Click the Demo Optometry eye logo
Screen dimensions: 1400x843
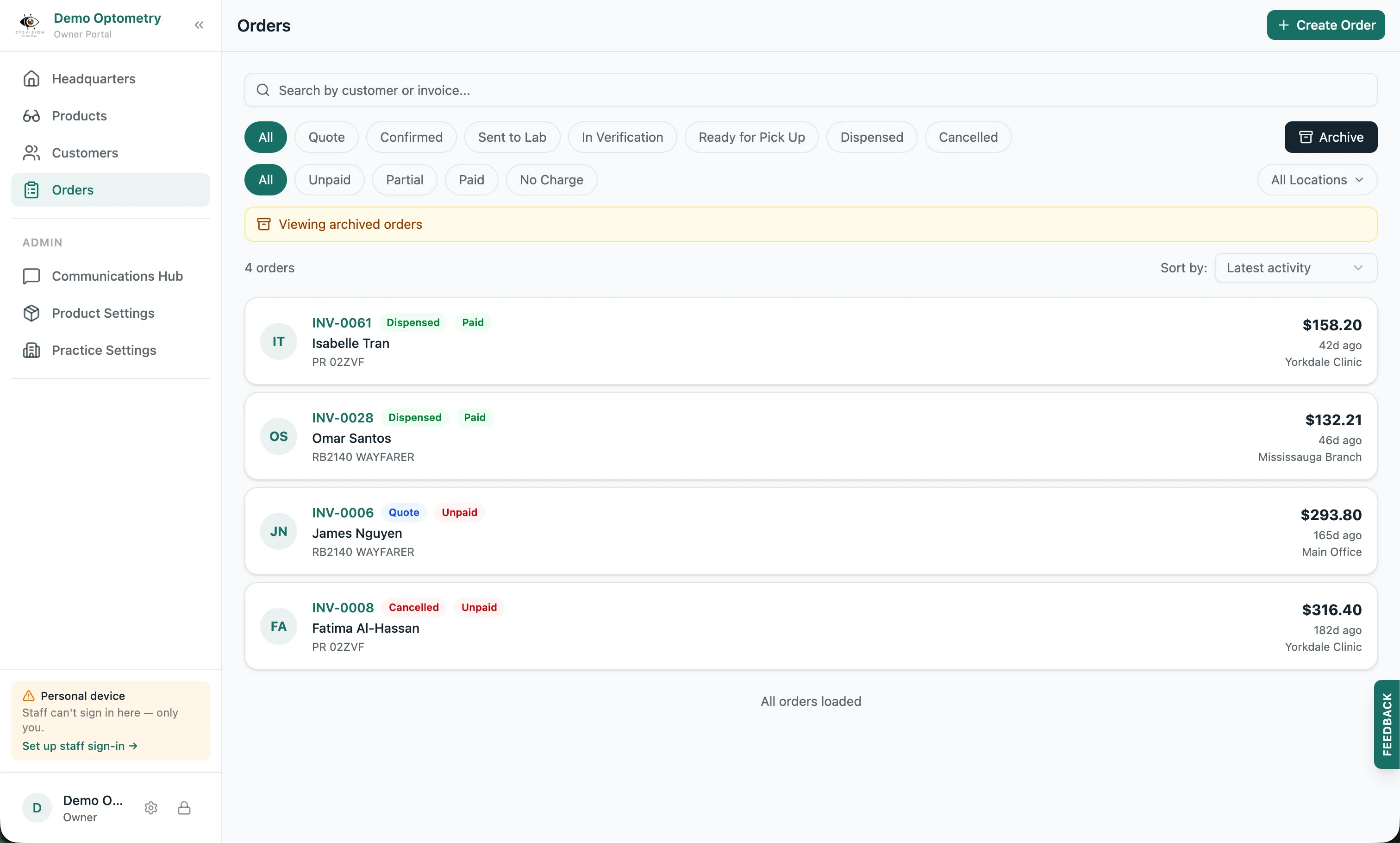pyautogui.click(x=30, y=25)
